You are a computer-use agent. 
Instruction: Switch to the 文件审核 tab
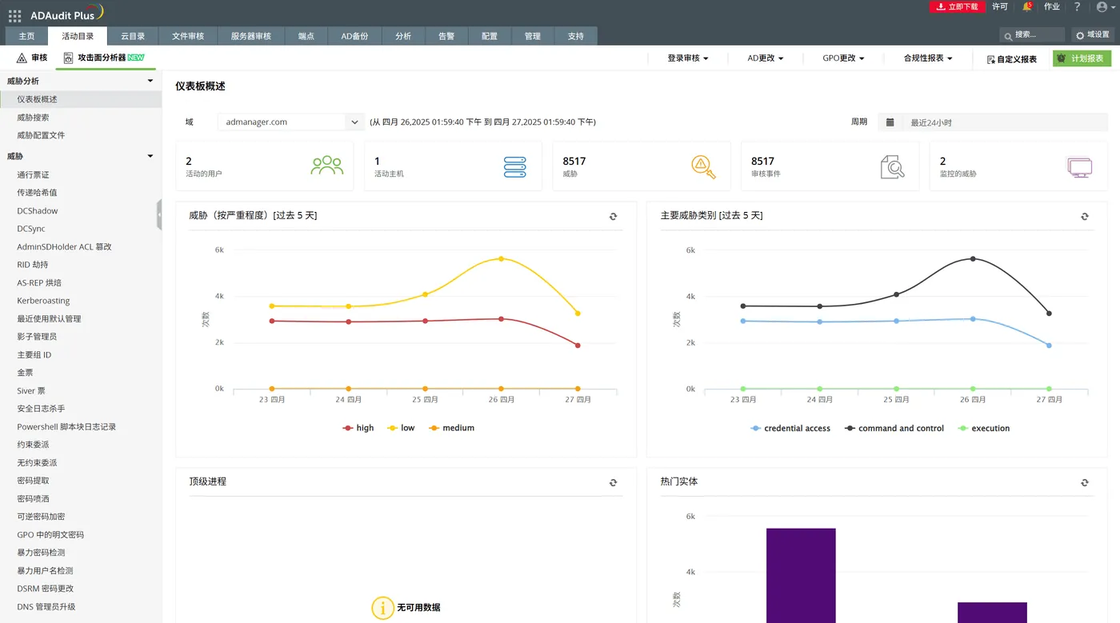[188, 36]
